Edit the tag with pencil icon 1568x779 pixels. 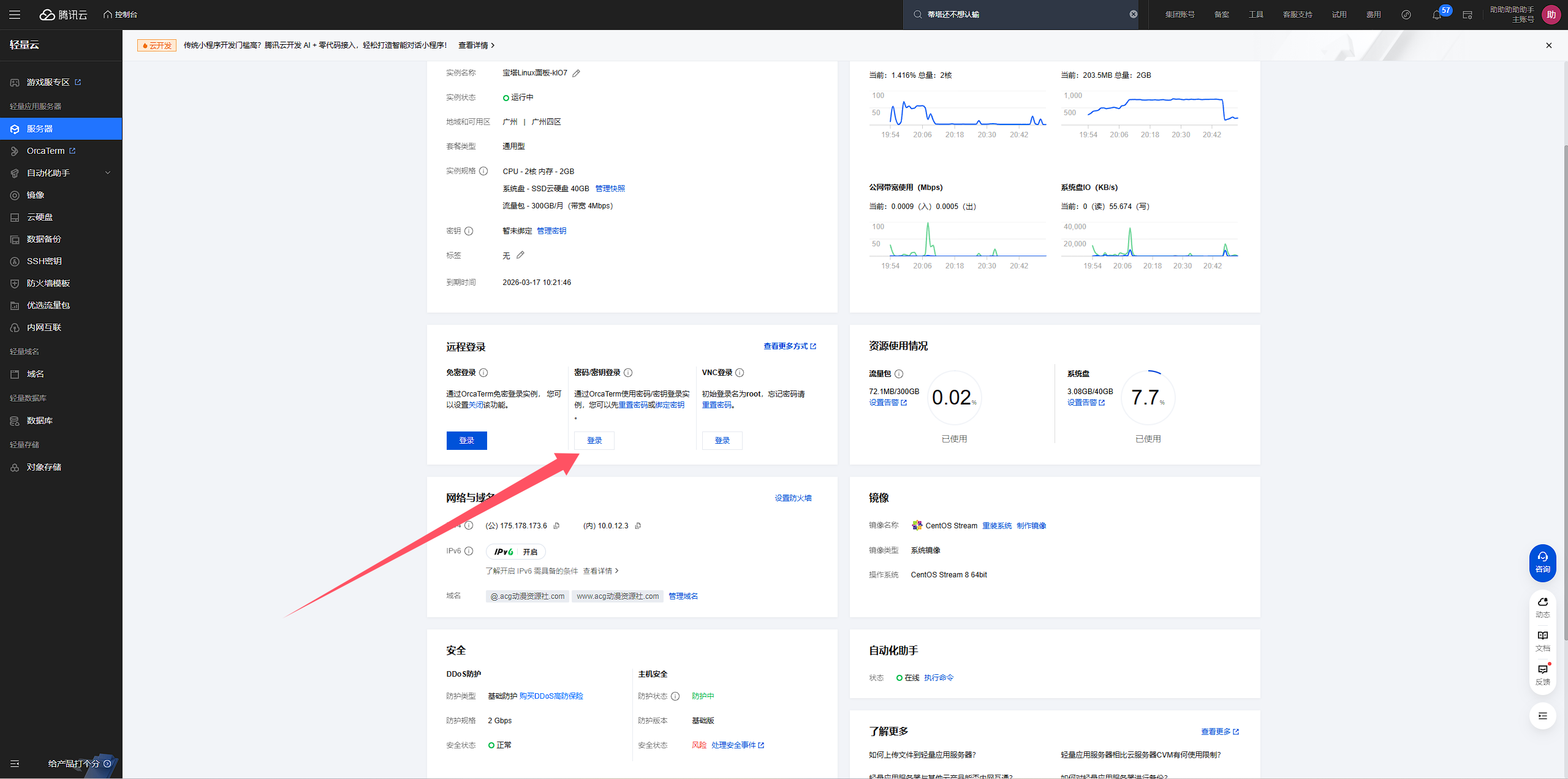[x=520, y=255]
